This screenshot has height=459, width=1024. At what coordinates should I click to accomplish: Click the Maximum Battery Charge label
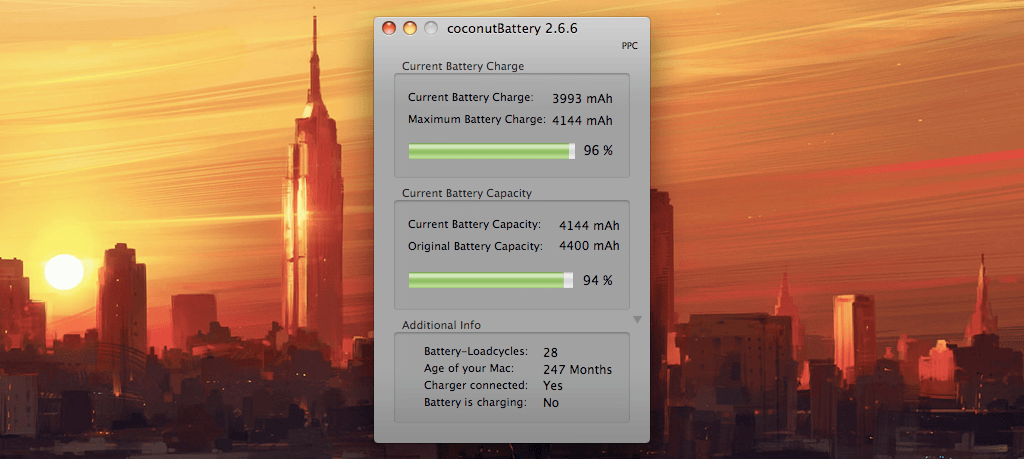(x=477, y=119)
